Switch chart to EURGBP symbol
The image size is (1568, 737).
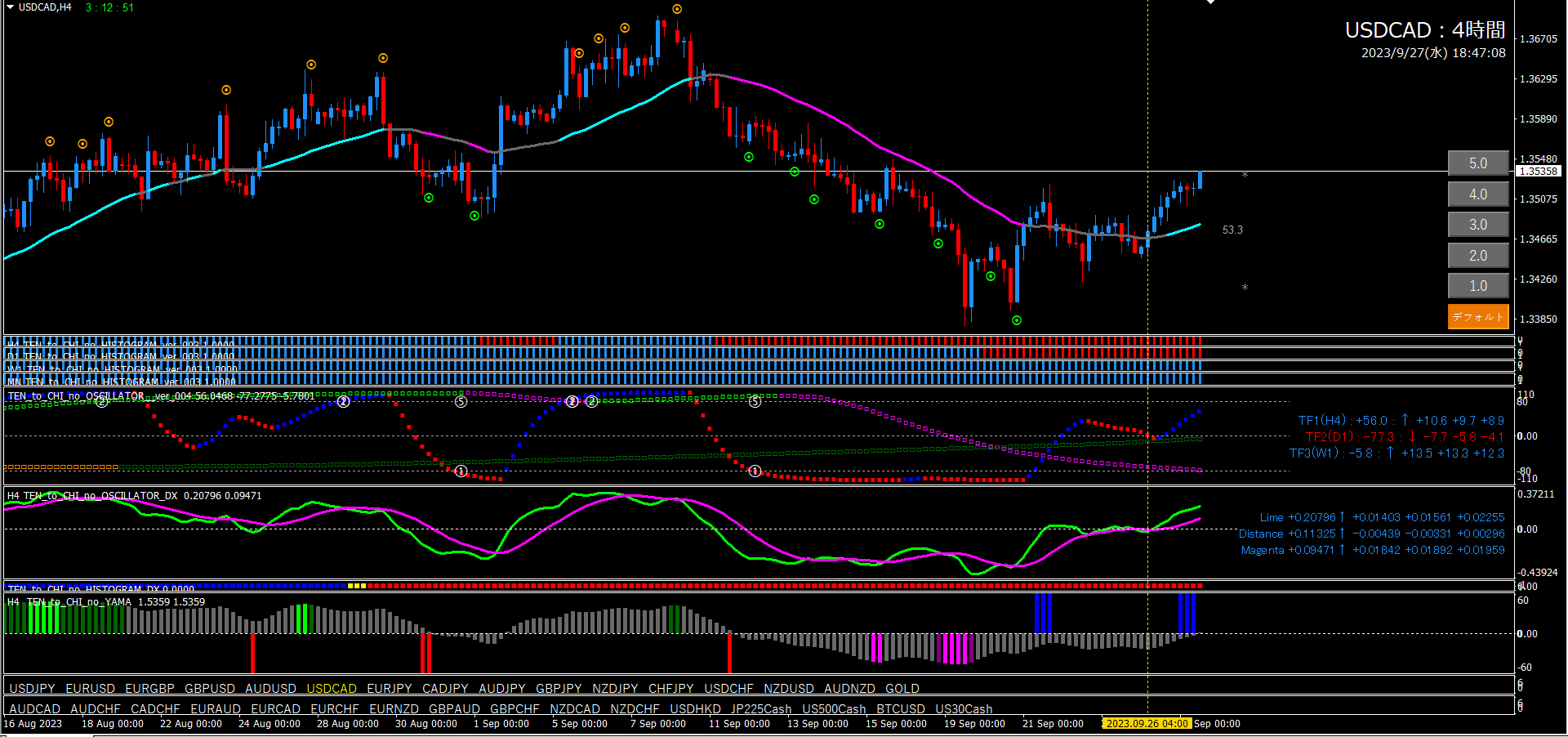[150, 689]
